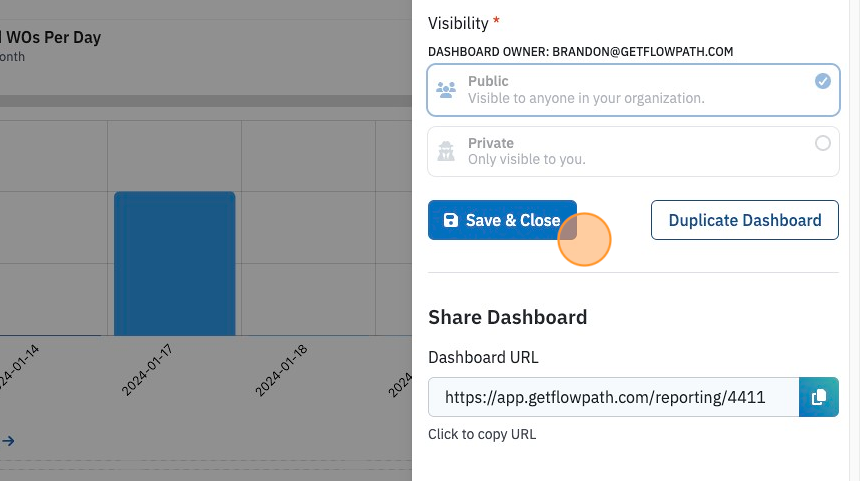Click the 'Click to copy URL' text
860x481 pixels.
(482, 434)
